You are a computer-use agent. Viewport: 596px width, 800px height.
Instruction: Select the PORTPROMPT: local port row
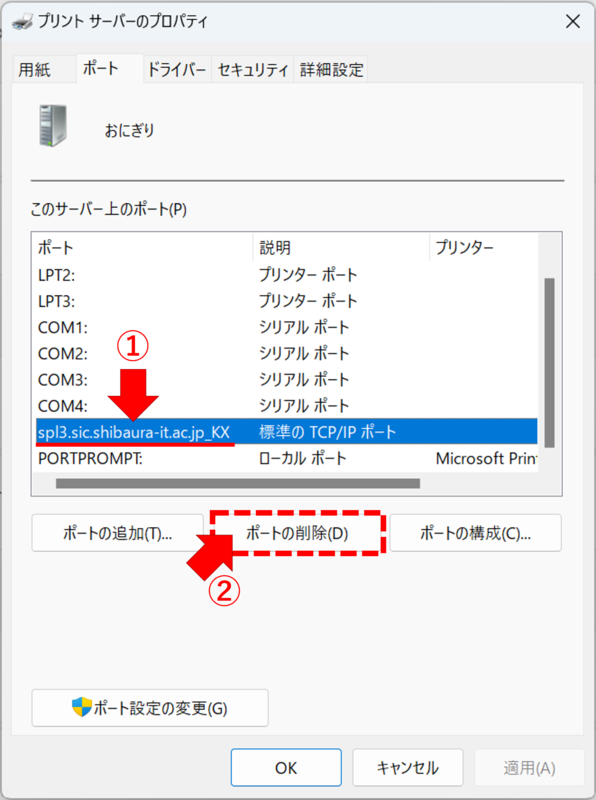coord(286,458)
